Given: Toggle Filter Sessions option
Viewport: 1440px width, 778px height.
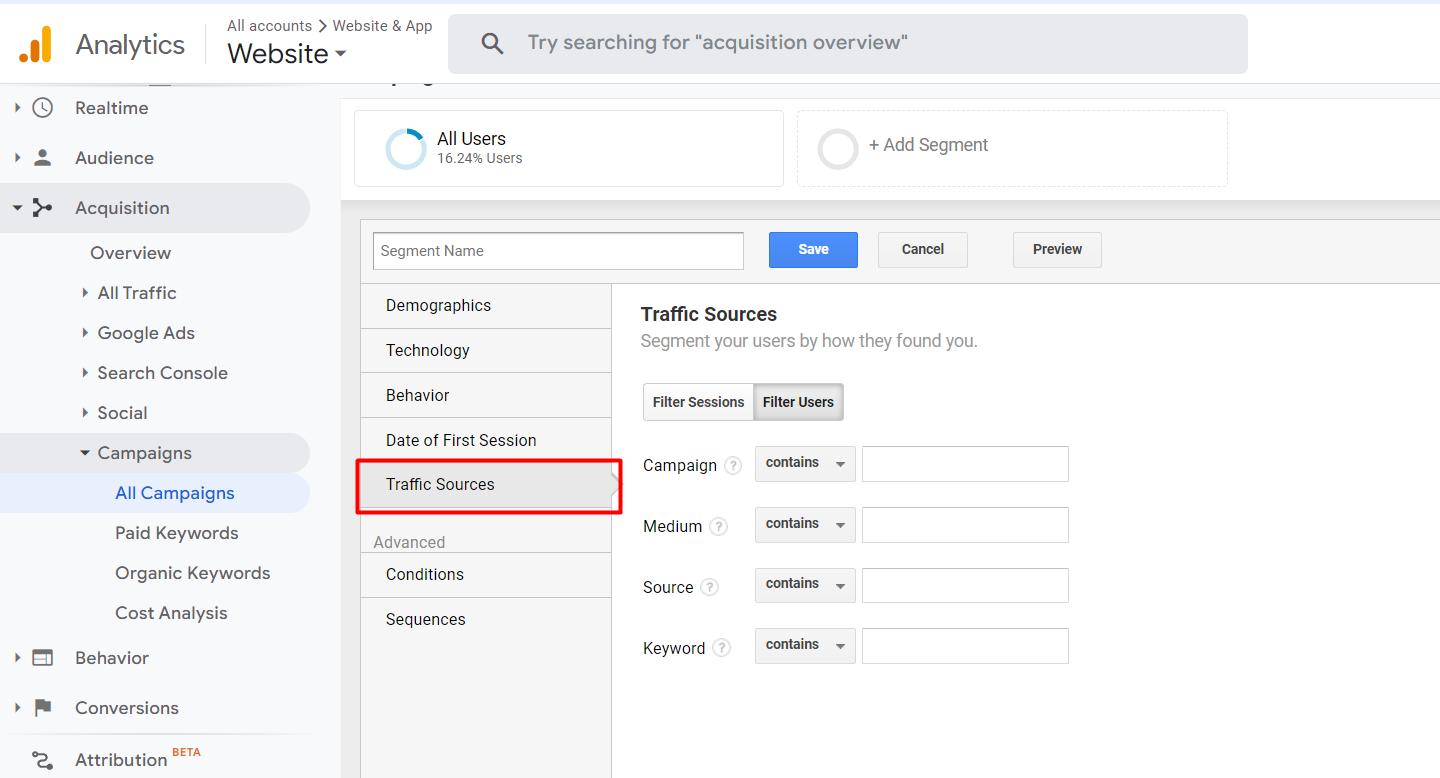Looking at the screenshot, I should click(x=698, y=402).
